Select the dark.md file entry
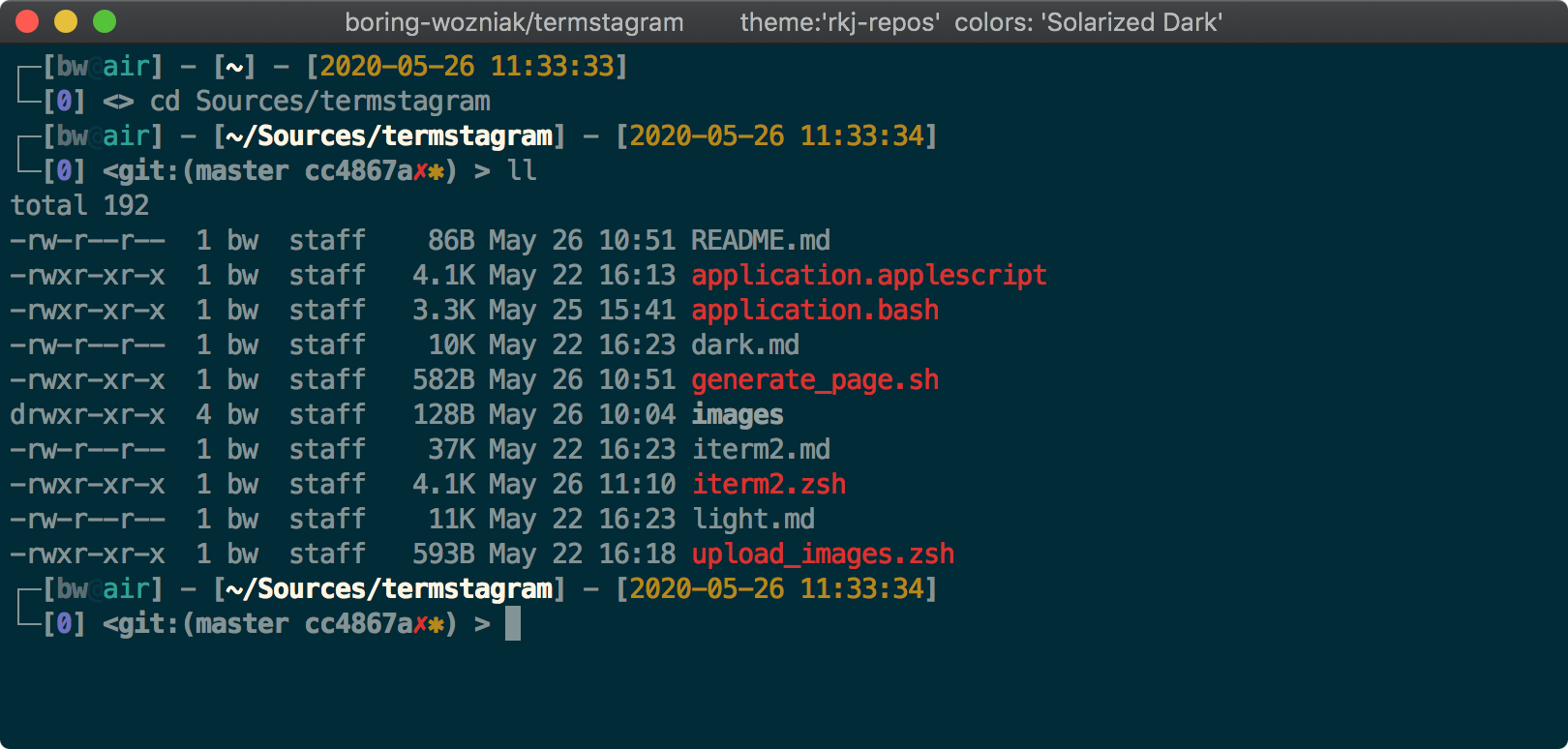The image size is (1568, 749). 744,345
